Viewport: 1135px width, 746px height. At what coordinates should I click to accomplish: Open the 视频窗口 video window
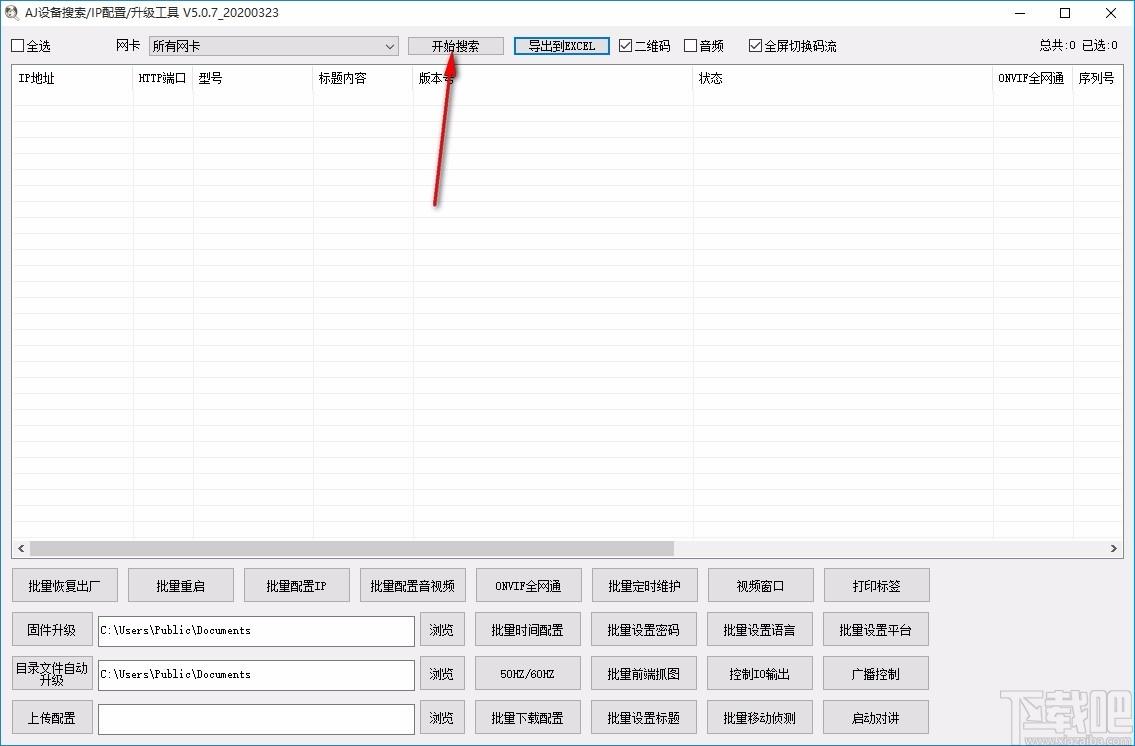(761, 585)
